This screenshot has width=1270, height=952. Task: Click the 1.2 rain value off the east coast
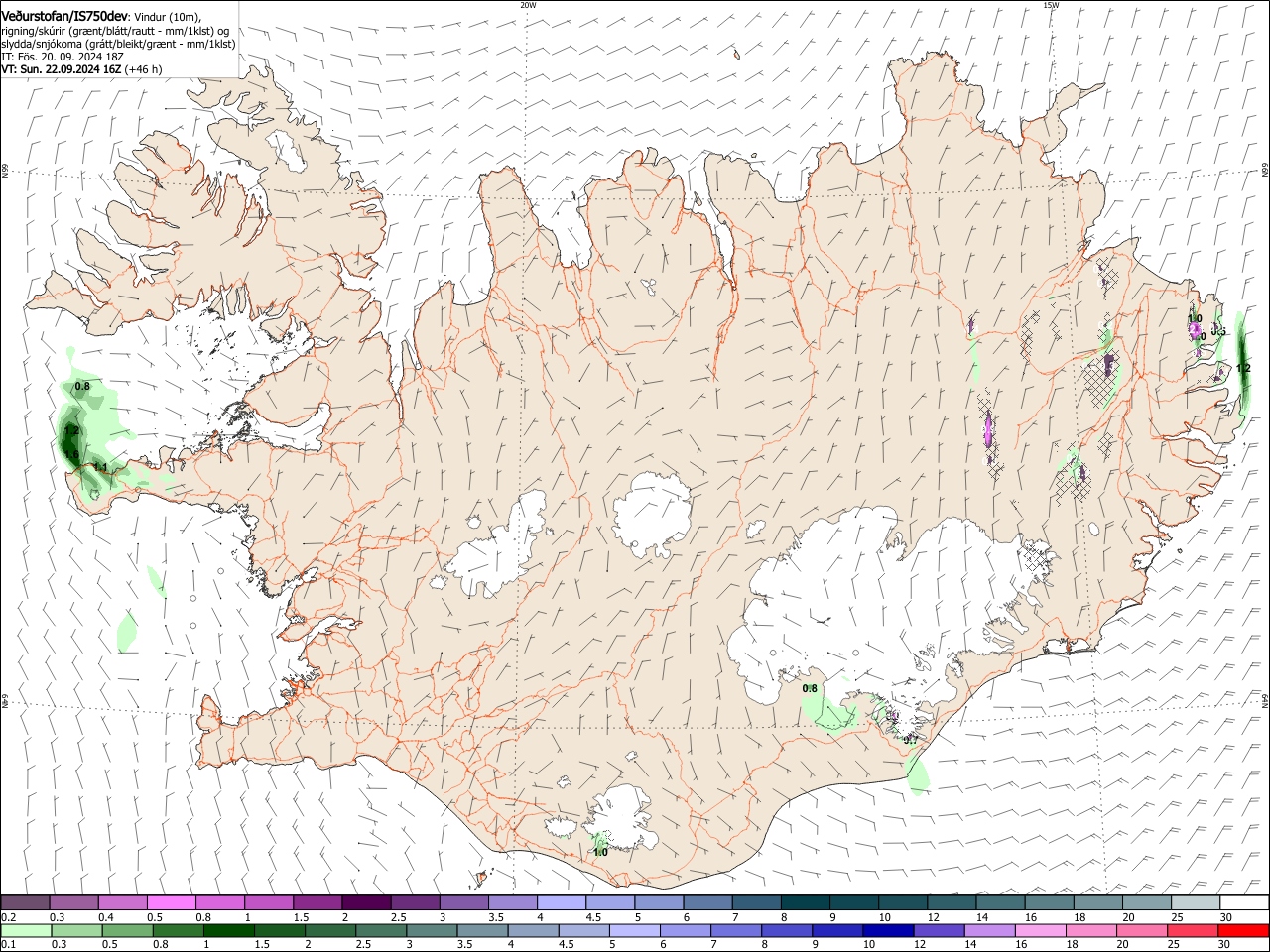(1243, 368)
